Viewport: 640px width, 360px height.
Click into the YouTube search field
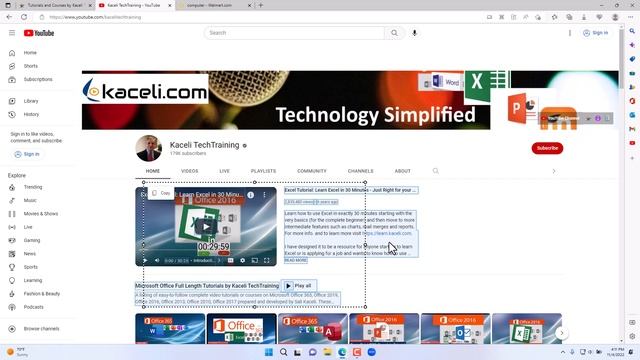[x=295, y=33]
